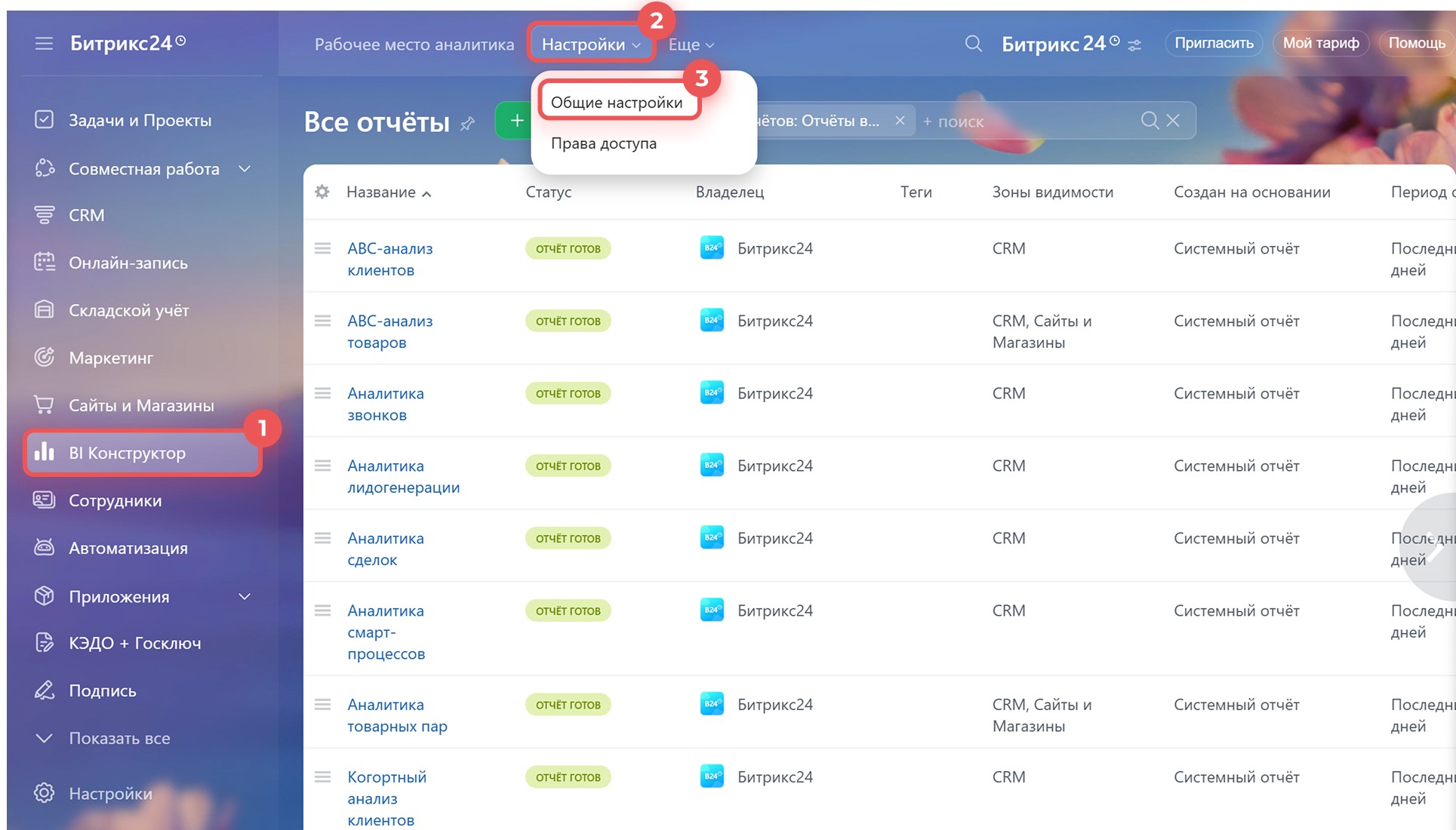Click the row menu icon for Аналитика сделок
The width and height of the screenshot is (1456, 830).
(x=322, y=538)
